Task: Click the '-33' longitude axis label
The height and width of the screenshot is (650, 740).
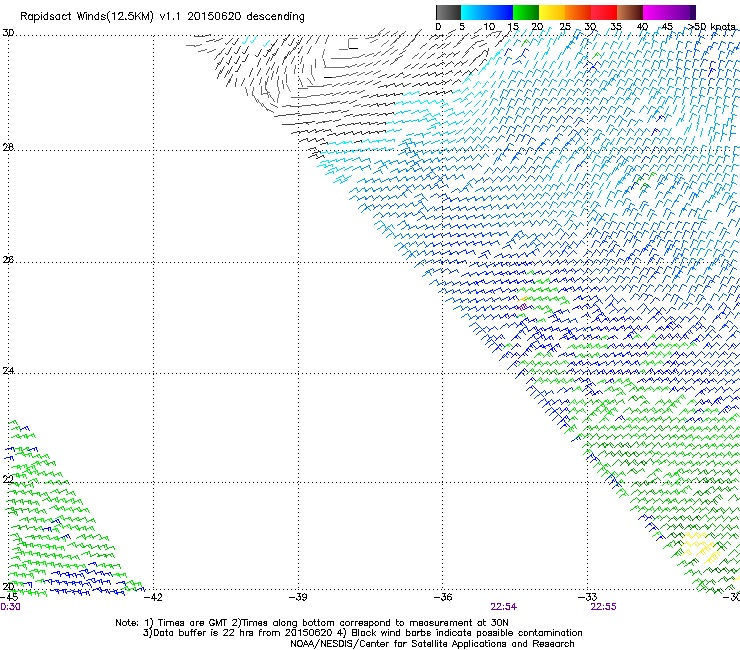Action: coord(588,598)
